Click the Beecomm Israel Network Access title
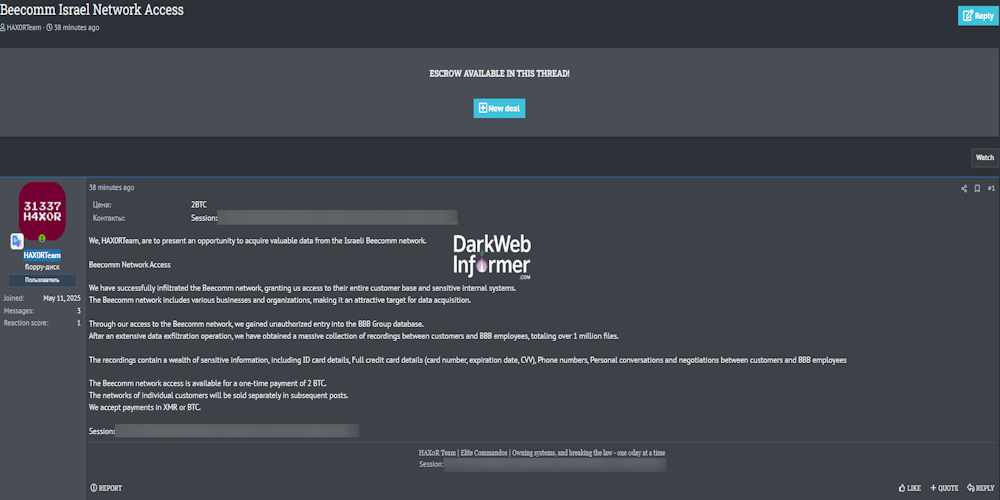1000x500 pixels. (92, 10)
